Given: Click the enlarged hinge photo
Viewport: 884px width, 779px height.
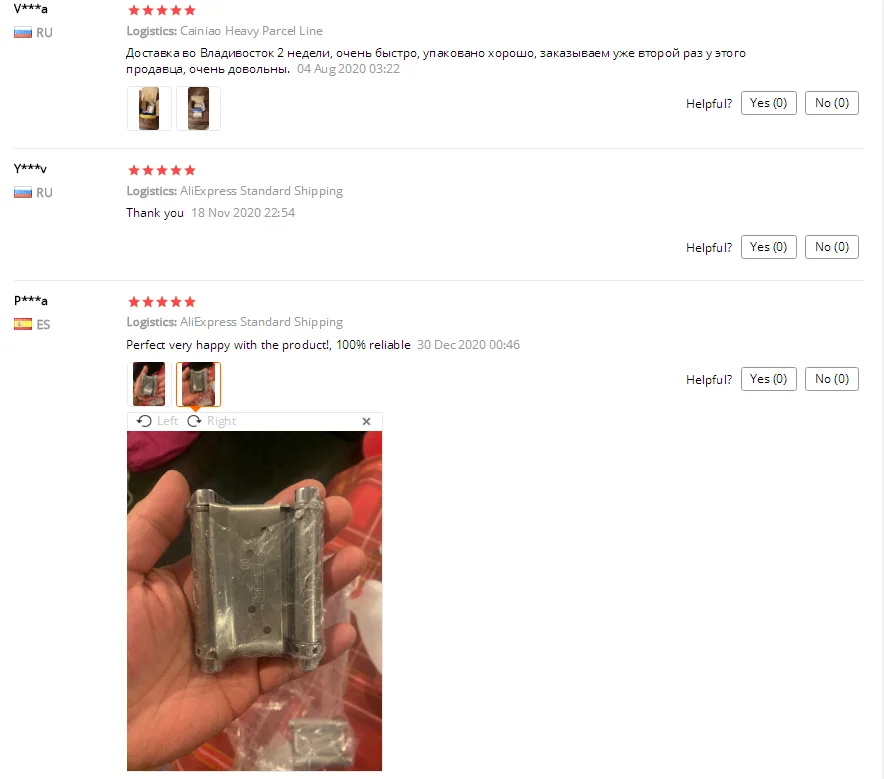Looking at the screenshot, I should click(254, 601).
